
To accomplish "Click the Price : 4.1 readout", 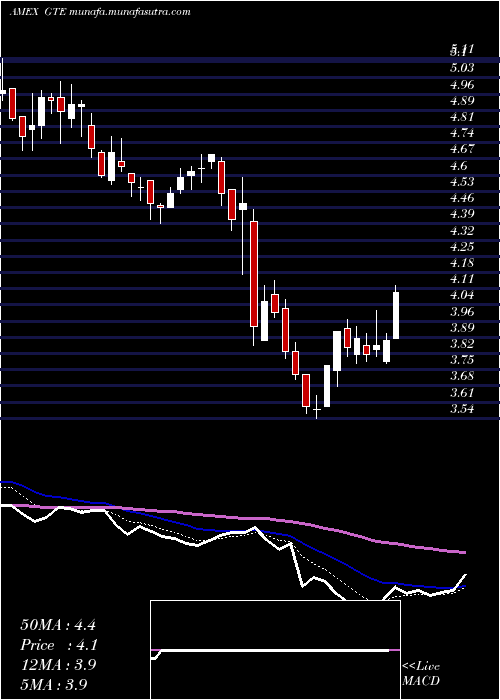I will point(58,645).
